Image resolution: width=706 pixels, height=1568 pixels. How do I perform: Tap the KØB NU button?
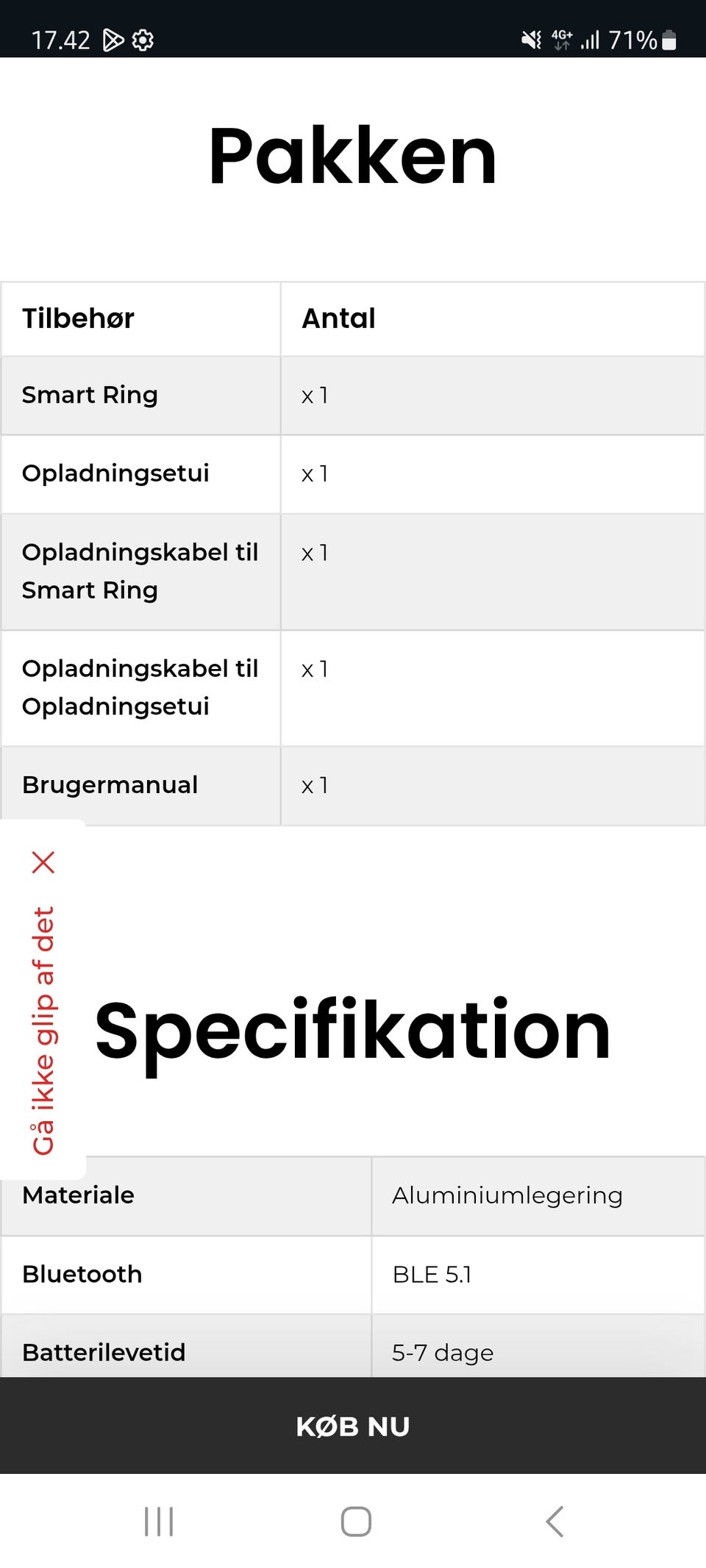(x=353, y=1425)
